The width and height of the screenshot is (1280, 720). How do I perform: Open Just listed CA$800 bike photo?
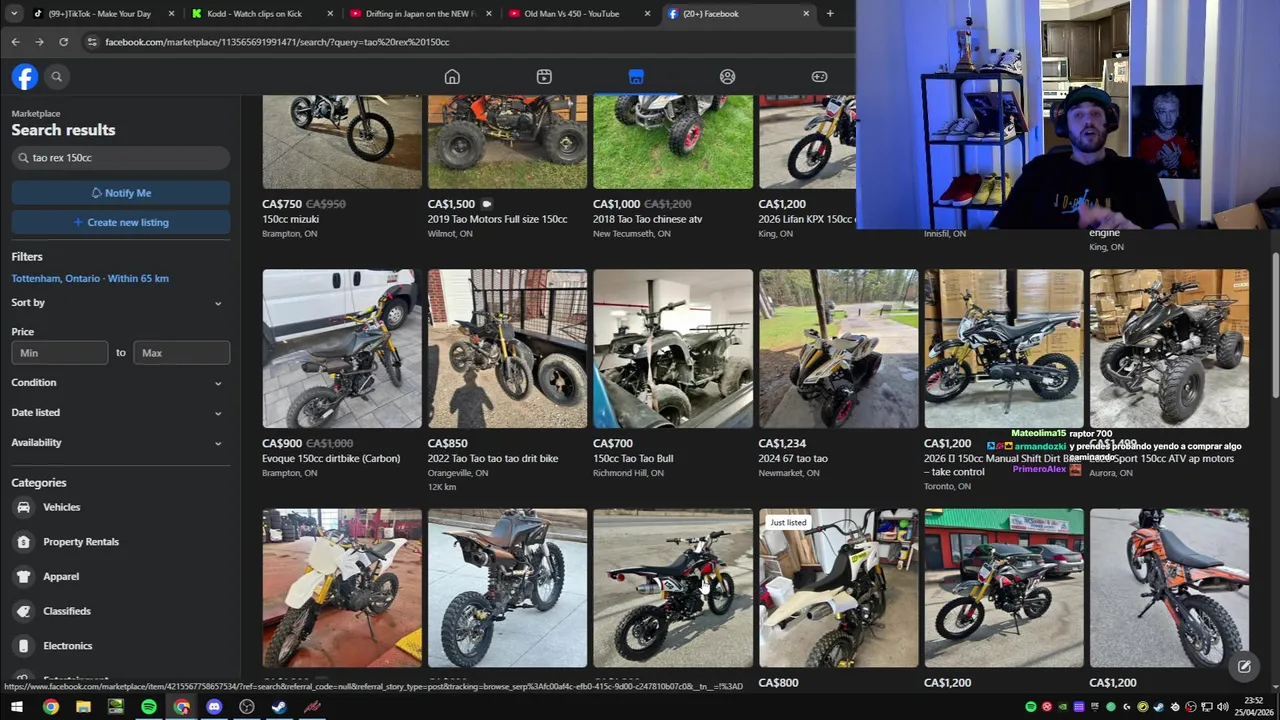tap(838, 588)
